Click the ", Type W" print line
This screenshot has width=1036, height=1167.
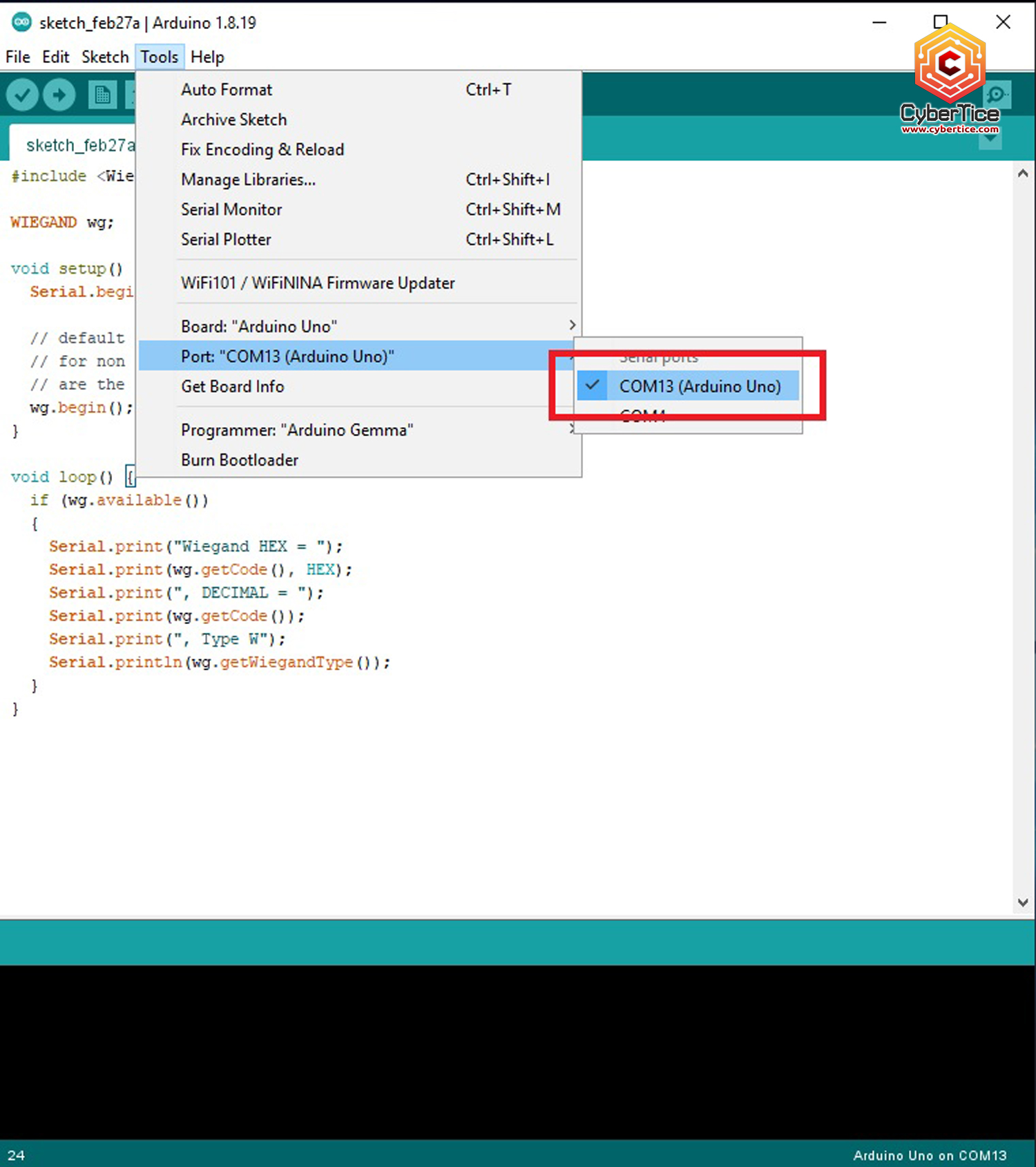tap(166, 639)
